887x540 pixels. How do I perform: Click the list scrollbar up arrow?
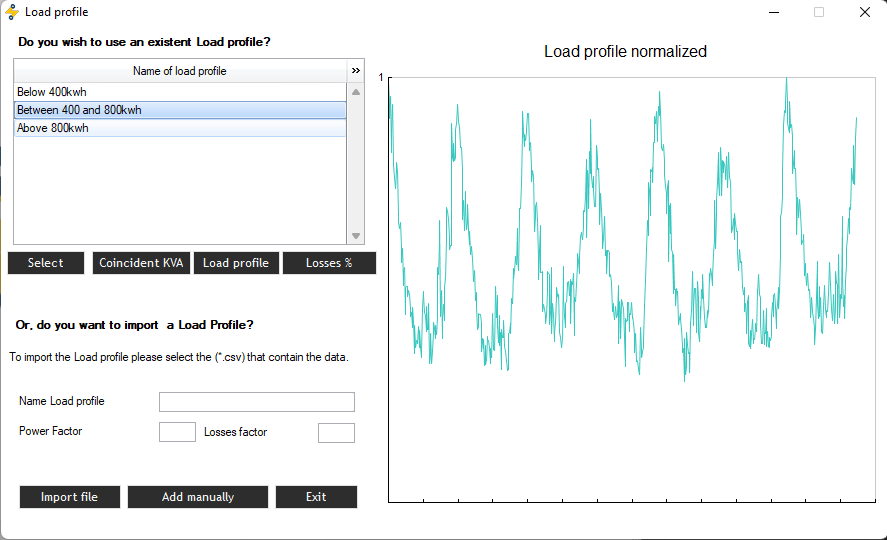(356, 92)
